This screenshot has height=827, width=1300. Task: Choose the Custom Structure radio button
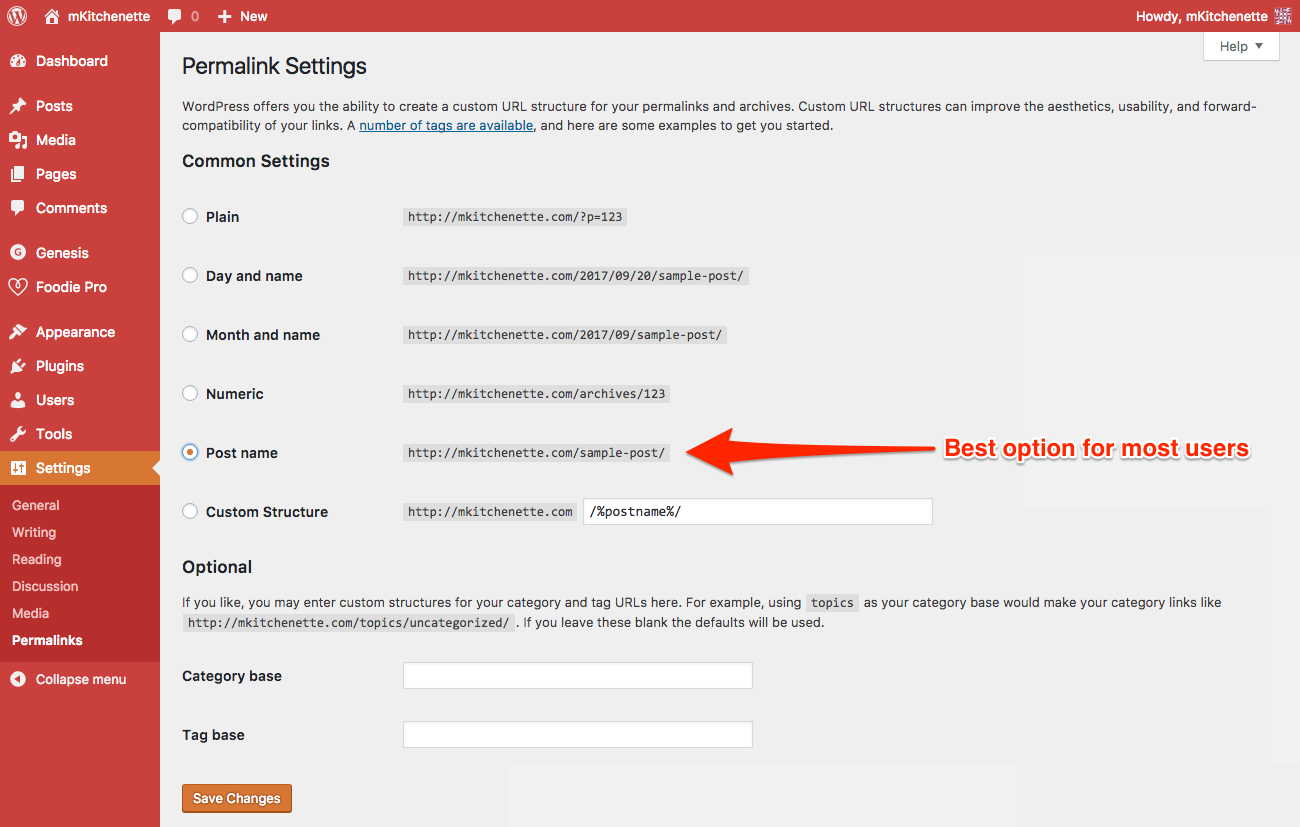[190, 512]
